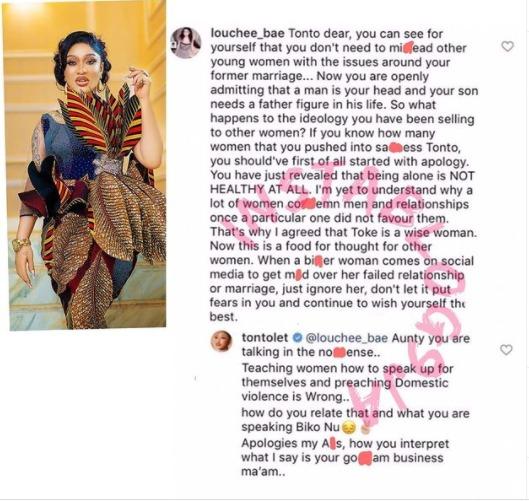Click the hand emoji ending the Biko Nu line
The height and width of the screenshot is (502, 529).
coord(366,429)
